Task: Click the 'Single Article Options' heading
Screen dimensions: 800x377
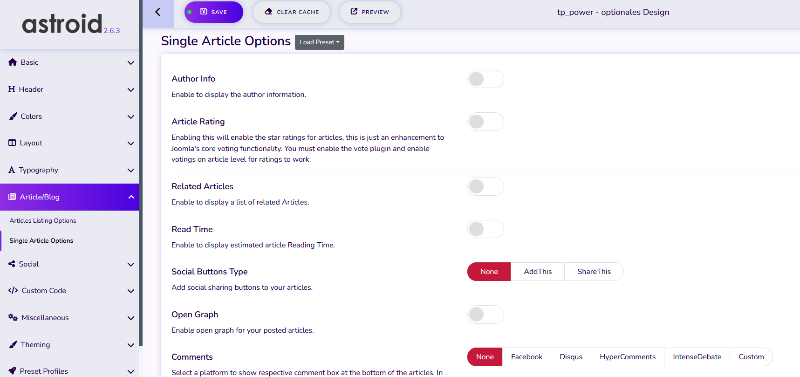Action: pos(226,41)
